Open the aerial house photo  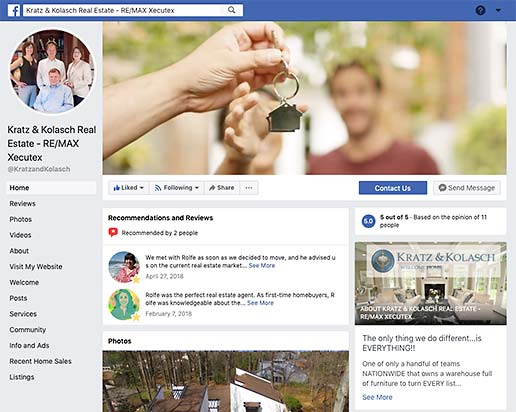(226, 381)
